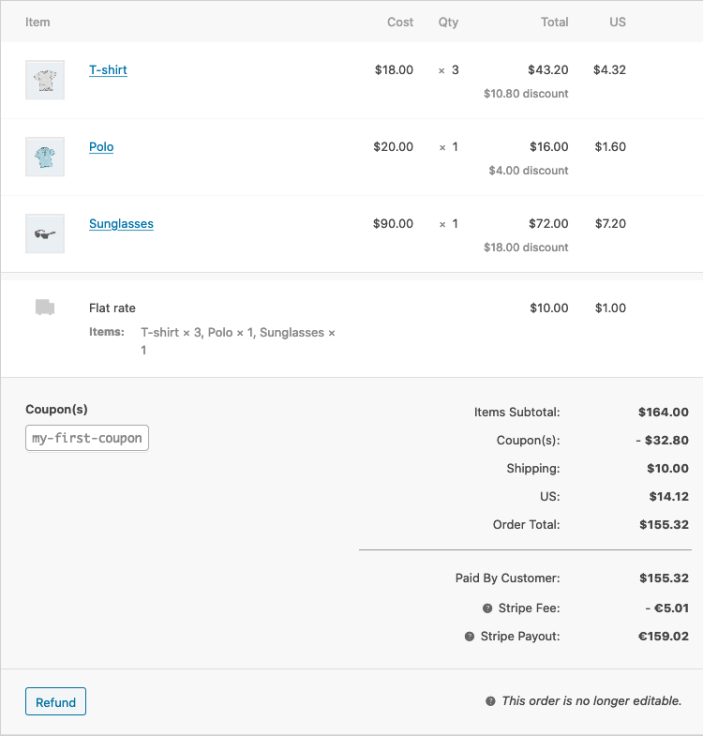Click the Flat rate shipping label
The width and height of the screenshot is (703, 736).
coord(112,308)
